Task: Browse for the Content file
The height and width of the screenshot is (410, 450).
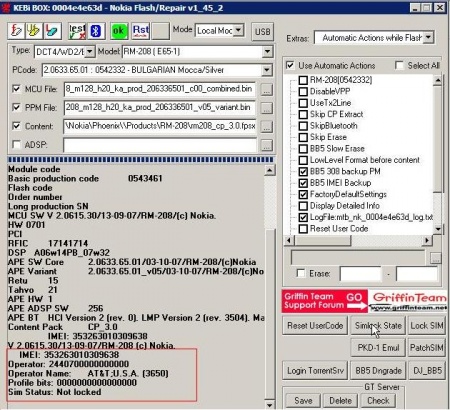Action: coord(266,127)
